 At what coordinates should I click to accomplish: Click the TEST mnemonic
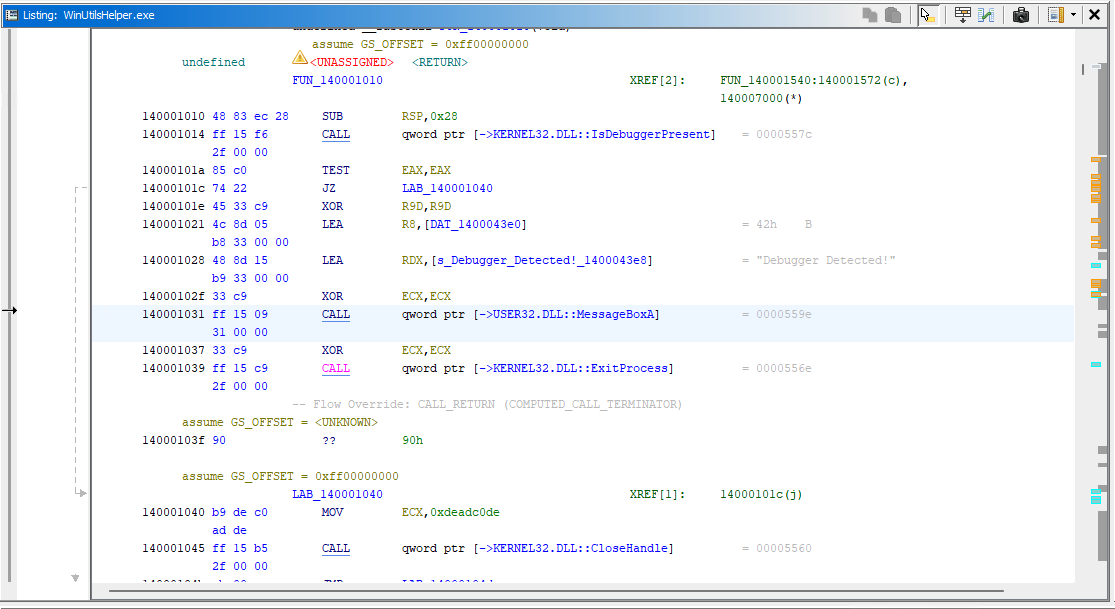(x=336, y=170)
